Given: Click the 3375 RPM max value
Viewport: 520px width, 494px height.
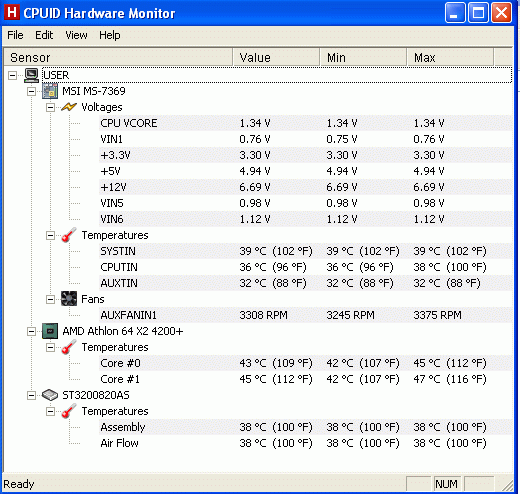Looking at the screenshot, I should pos(437,315).
